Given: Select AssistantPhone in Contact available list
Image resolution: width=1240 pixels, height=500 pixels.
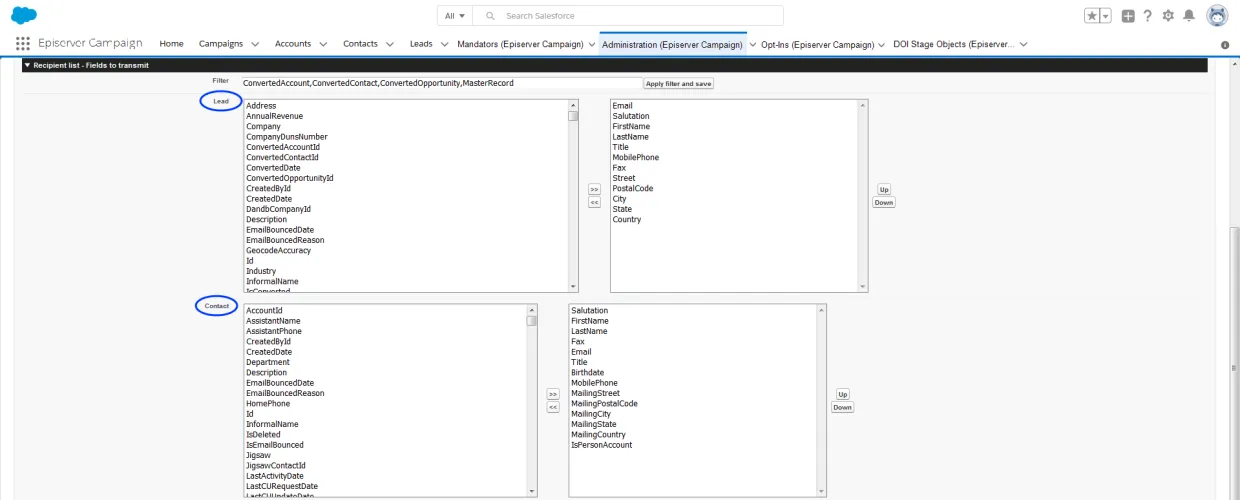Looking at the screenshot, I should point(274,331).
